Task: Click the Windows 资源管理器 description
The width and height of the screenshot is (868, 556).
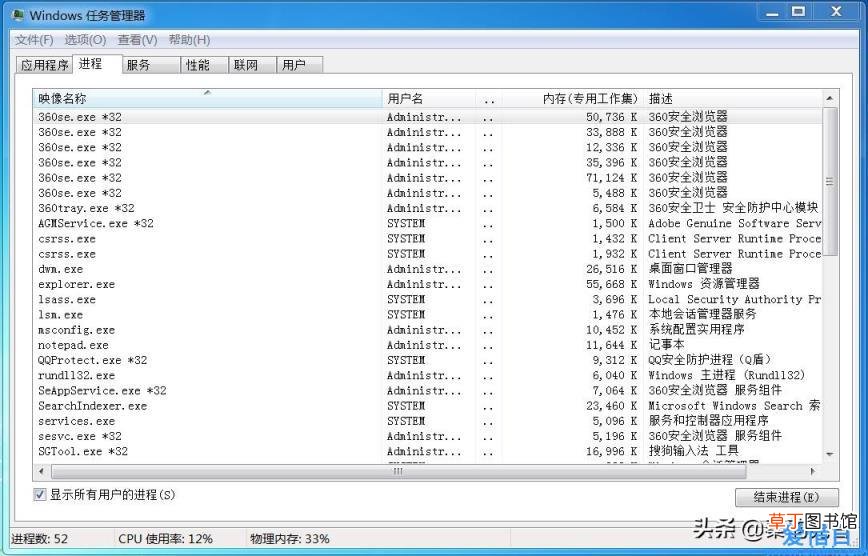Action: [x=704, y=284]
